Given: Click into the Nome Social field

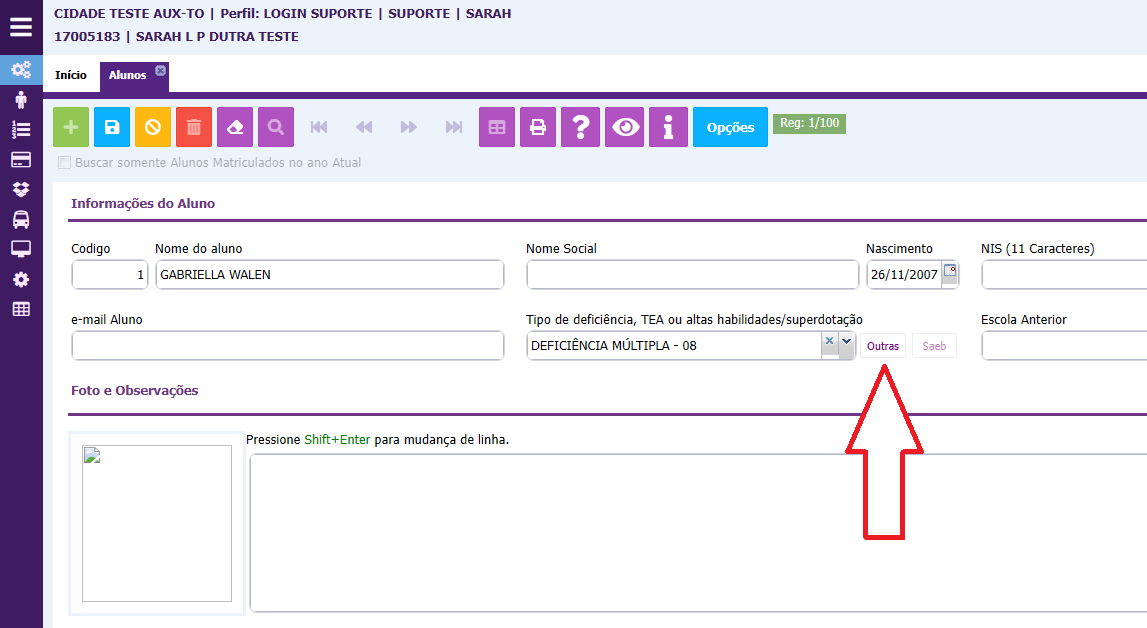Looking at the screenshot, I should pos(692,275).
